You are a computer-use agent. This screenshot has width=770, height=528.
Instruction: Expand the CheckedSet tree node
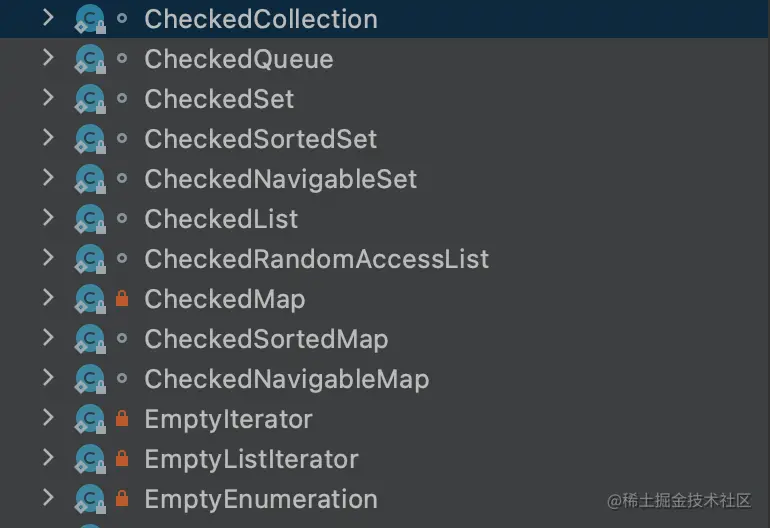tap(47, 98)
